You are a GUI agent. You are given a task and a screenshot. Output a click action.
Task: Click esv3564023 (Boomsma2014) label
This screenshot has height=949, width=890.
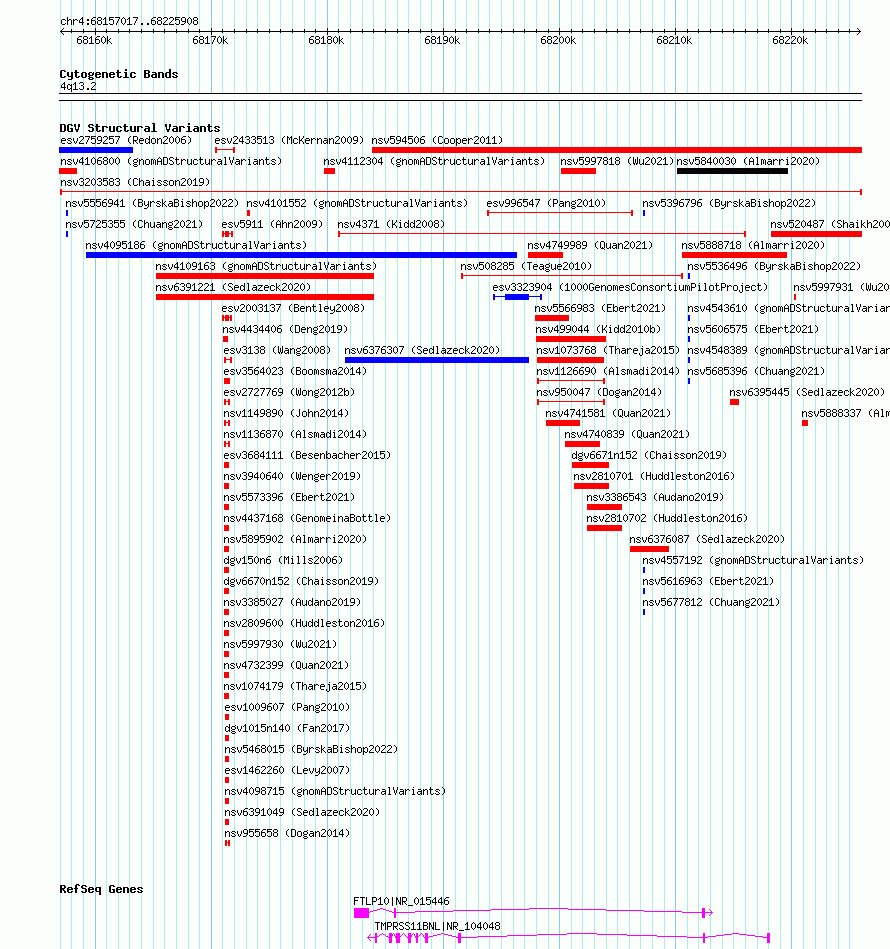[295, 371]
